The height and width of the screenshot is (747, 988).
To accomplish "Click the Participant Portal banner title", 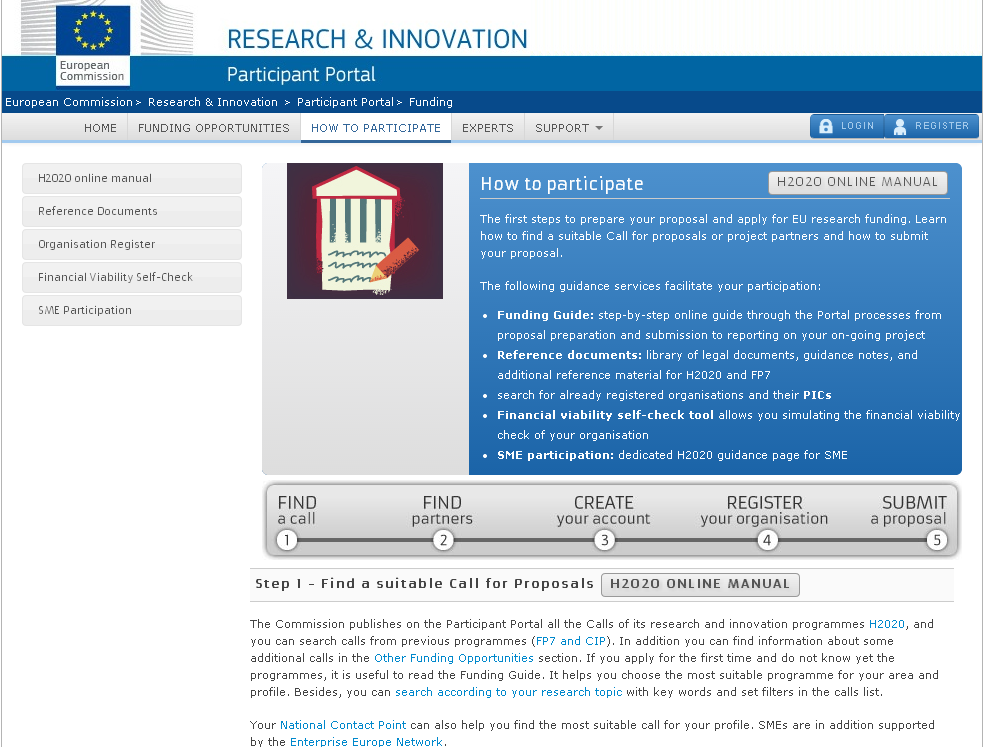I will tap(301, 74).
